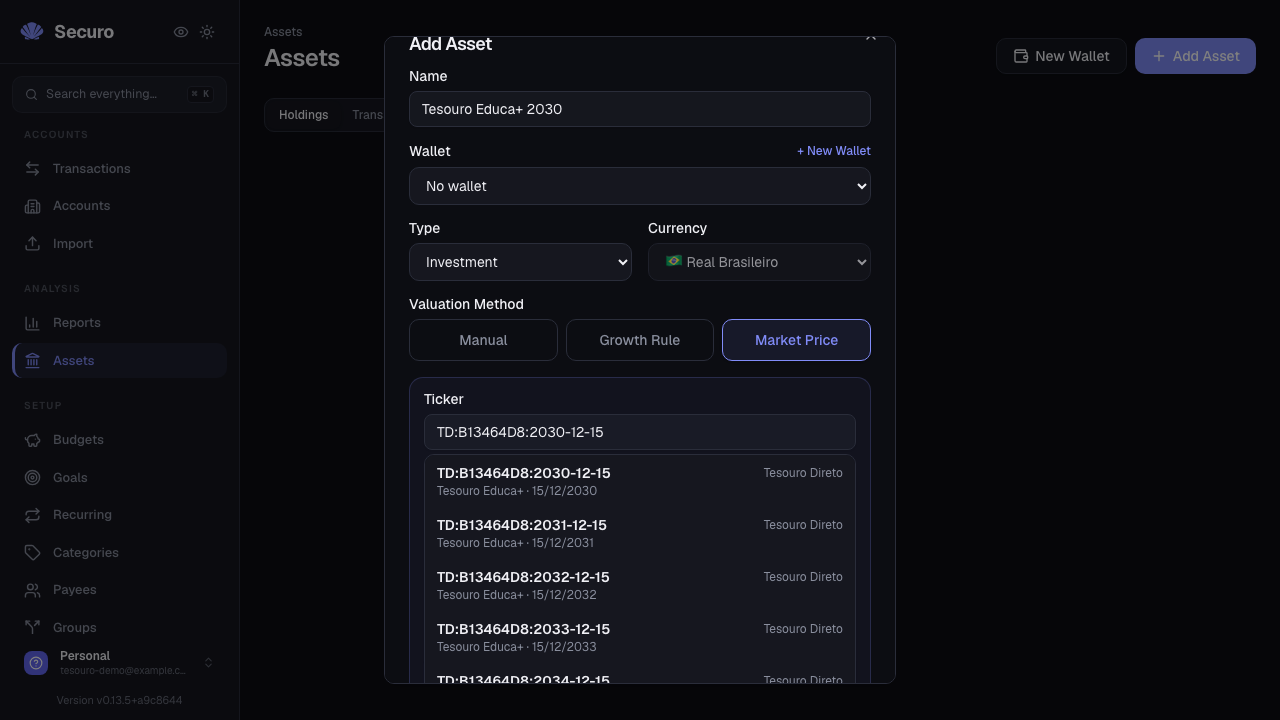Viewport: 1280px width, 720px height.
Task: Toggle the eye privacy icon
Action: tap(181, 32)
